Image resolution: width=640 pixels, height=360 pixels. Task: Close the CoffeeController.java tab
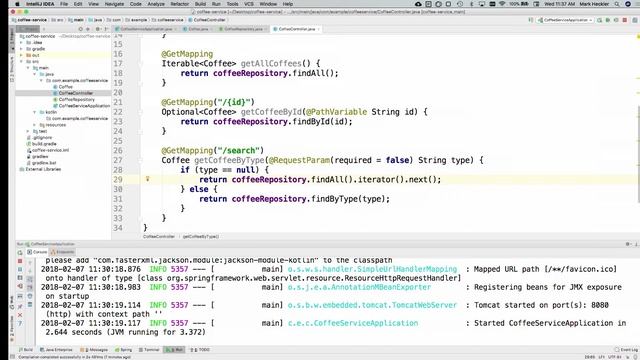coord(318,29)
